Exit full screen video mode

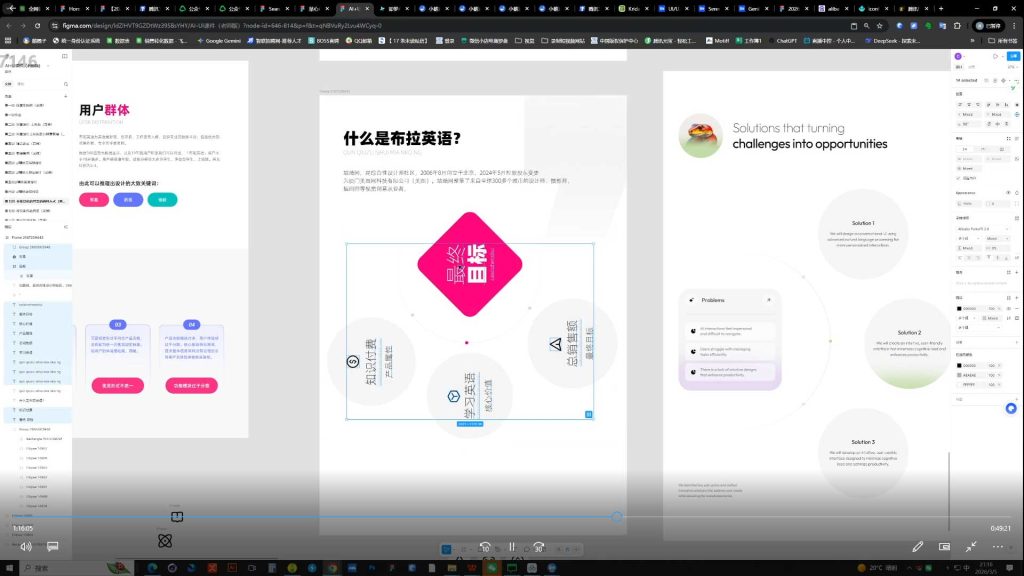click(x=971, y=547)
